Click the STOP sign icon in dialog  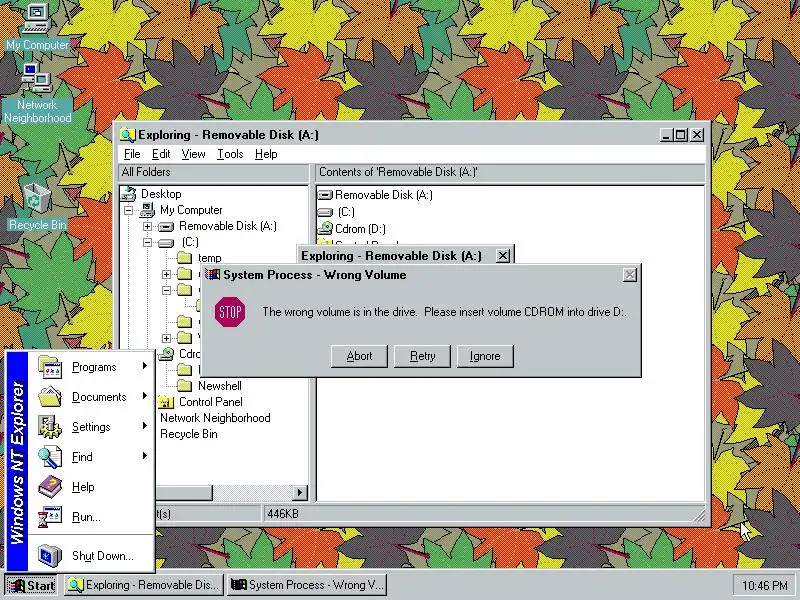click(230, 312)
